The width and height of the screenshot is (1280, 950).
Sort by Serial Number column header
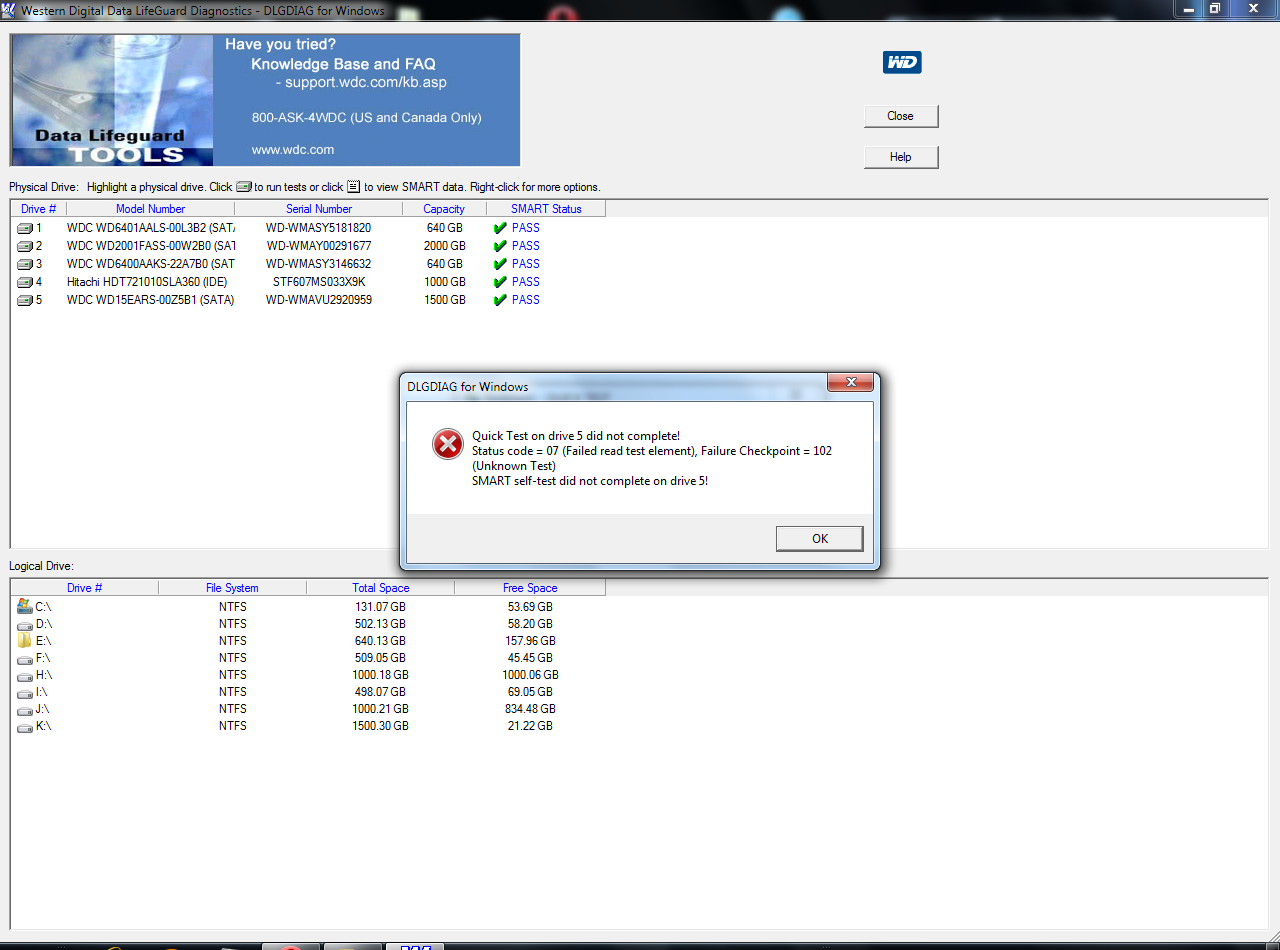[318, 209]
